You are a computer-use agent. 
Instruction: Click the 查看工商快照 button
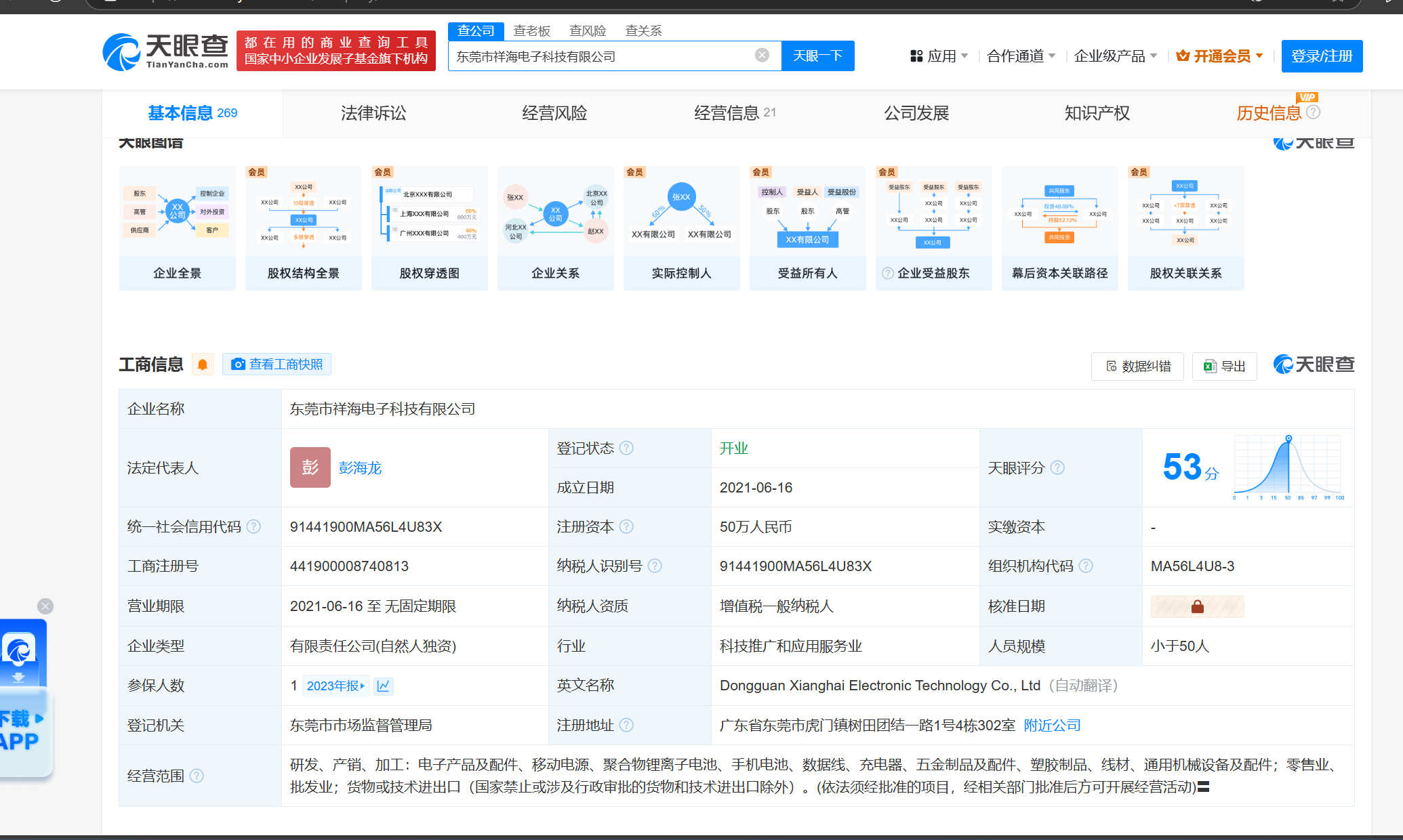277,364
